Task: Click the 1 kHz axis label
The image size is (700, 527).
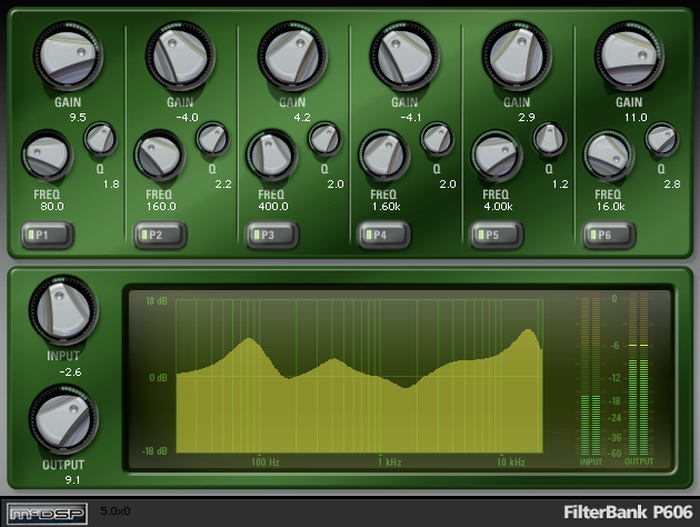Action: tap(390, 462)
